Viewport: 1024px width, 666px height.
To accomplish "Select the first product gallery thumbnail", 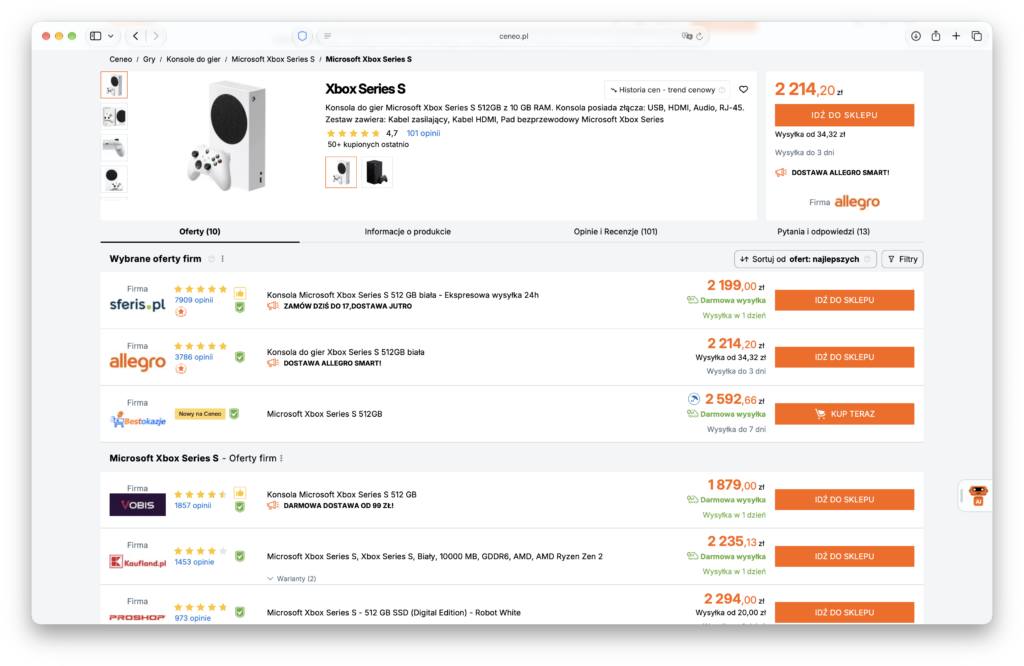I will (114, 85).
